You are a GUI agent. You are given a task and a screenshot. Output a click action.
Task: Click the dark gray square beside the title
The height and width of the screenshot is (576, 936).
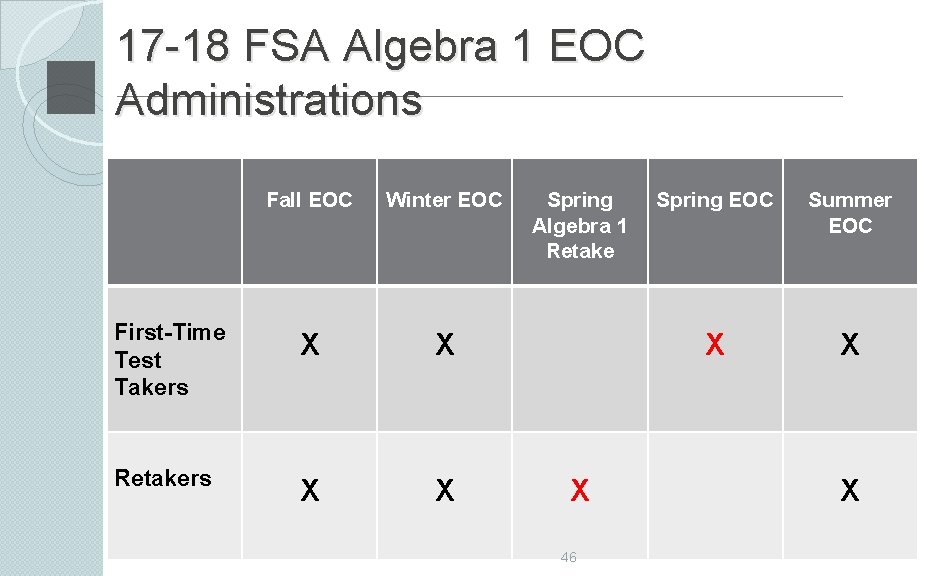(x=71, y=87)
